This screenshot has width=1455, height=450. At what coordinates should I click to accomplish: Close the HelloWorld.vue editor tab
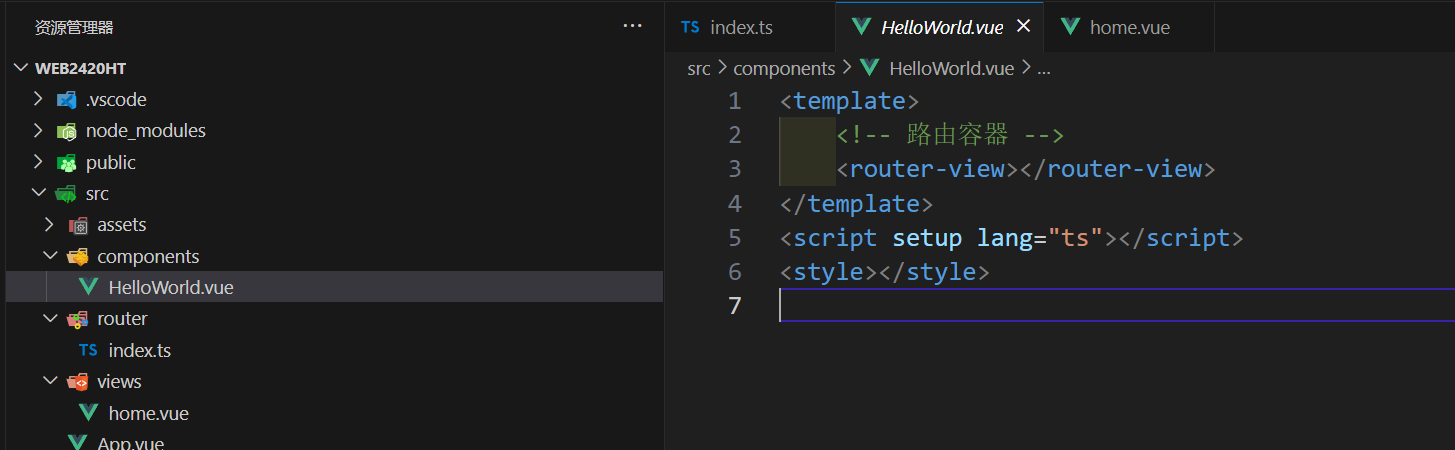click(x=1023, y=27)
